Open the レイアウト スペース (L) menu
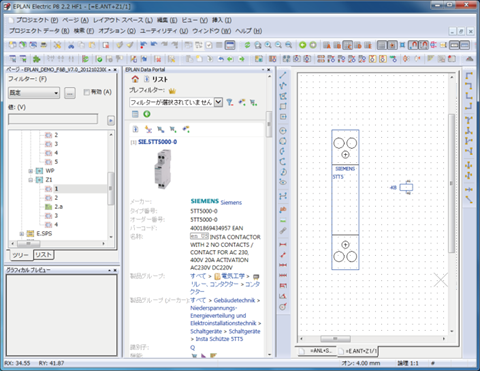The image size is (480, 371). (x=123, y=20)
